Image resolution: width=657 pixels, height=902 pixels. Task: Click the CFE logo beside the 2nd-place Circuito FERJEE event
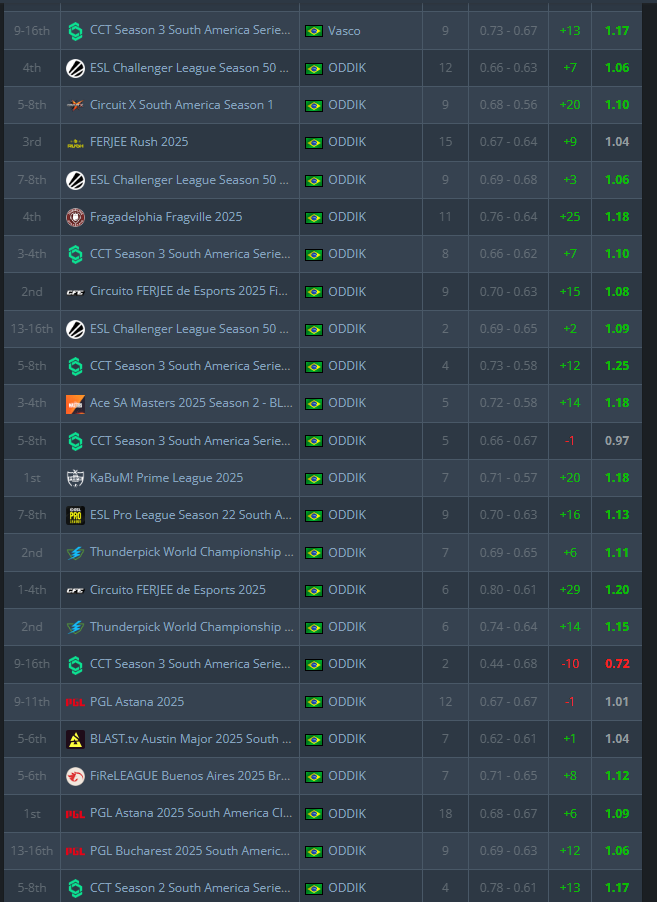pos(75,292)
